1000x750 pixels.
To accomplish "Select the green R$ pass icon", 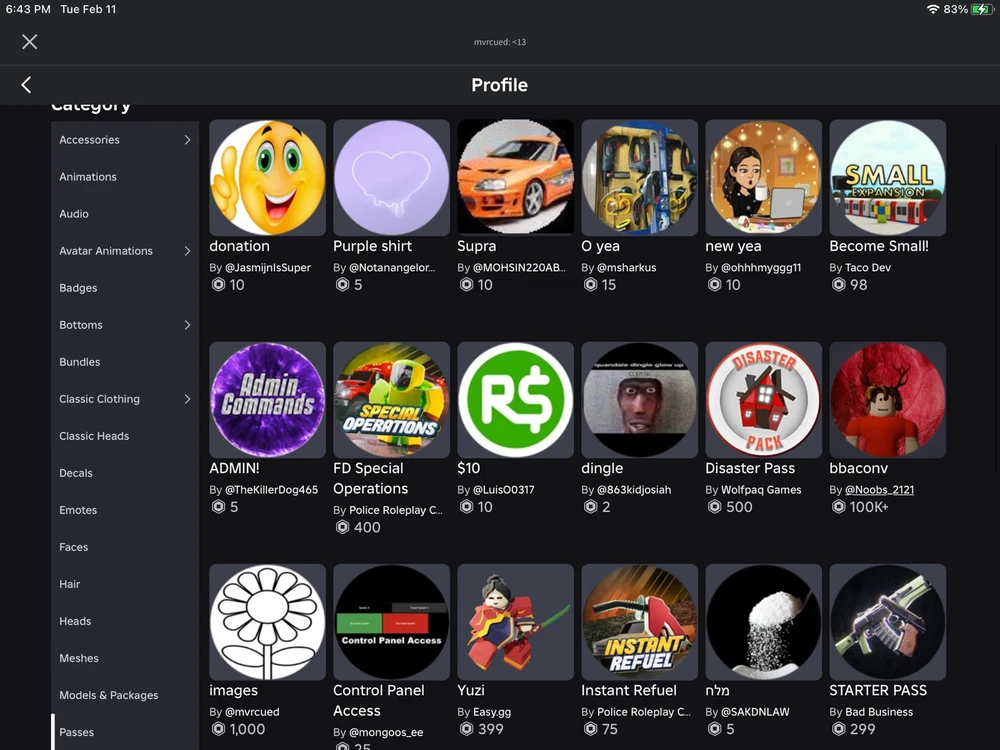I will (515, 400).
